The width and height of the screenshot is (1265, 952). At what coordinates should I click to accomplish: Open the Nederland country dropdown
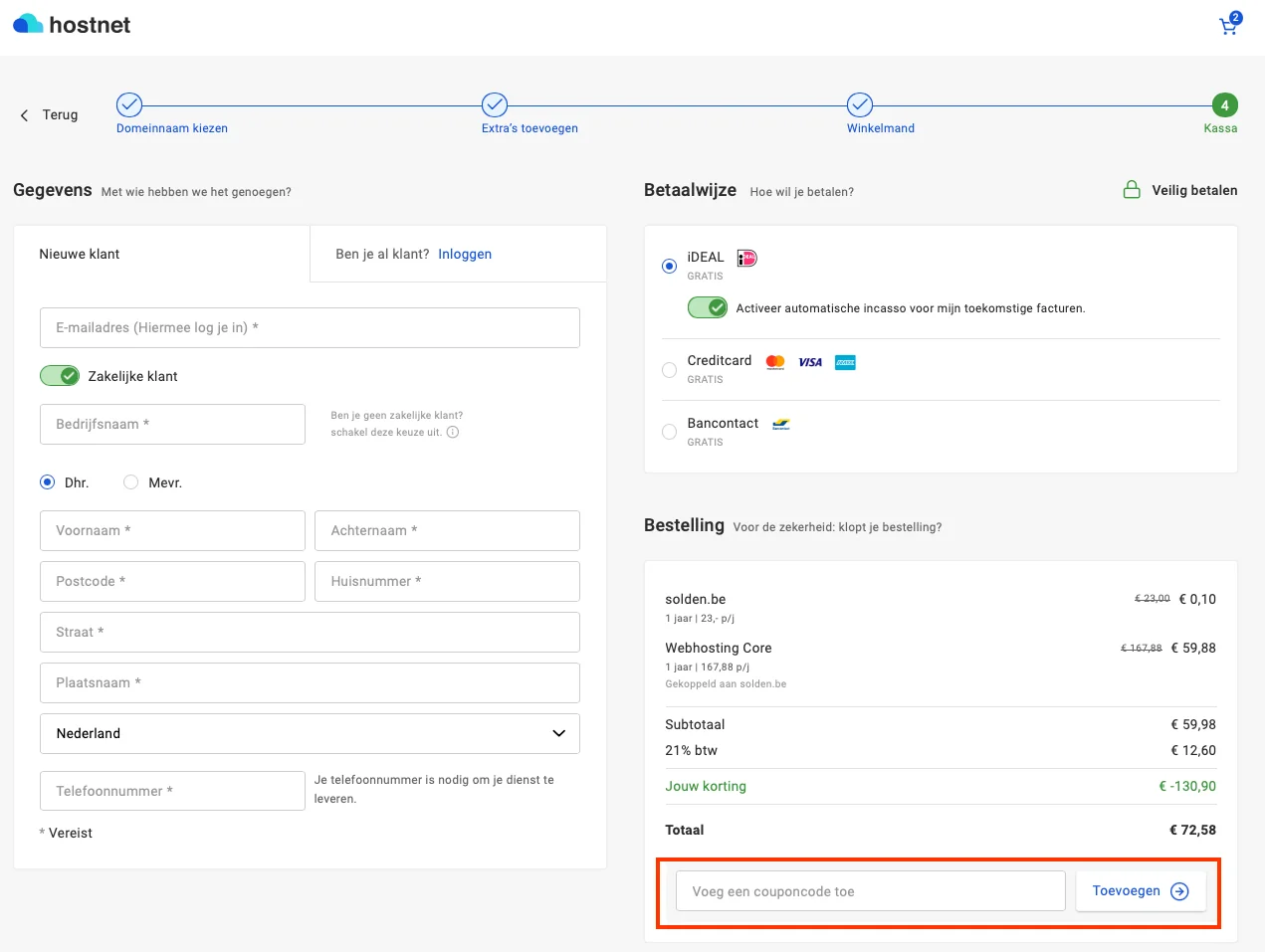(x=310, y=733)
